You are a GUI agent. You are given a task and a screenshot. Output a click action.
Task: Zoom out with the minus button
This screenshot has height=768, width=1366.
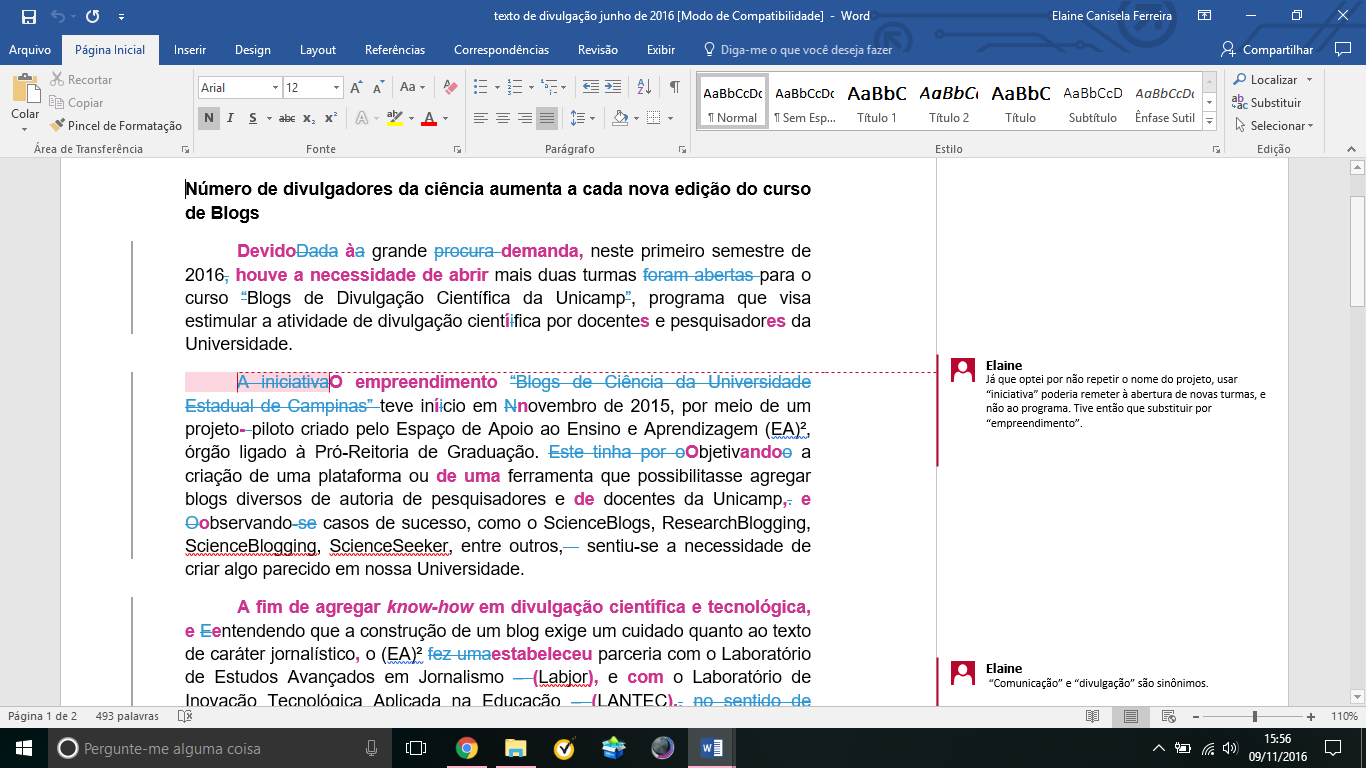point(1196,716)
